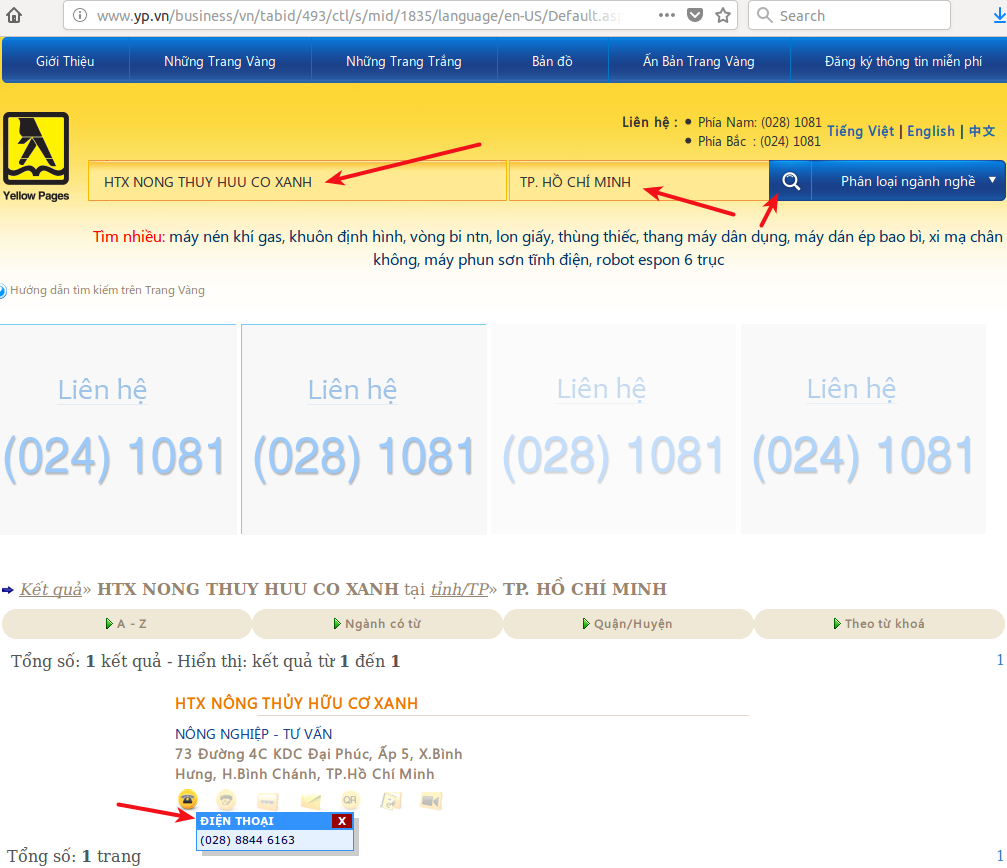Click the telephone icon of the listing

tap(188, 799)
